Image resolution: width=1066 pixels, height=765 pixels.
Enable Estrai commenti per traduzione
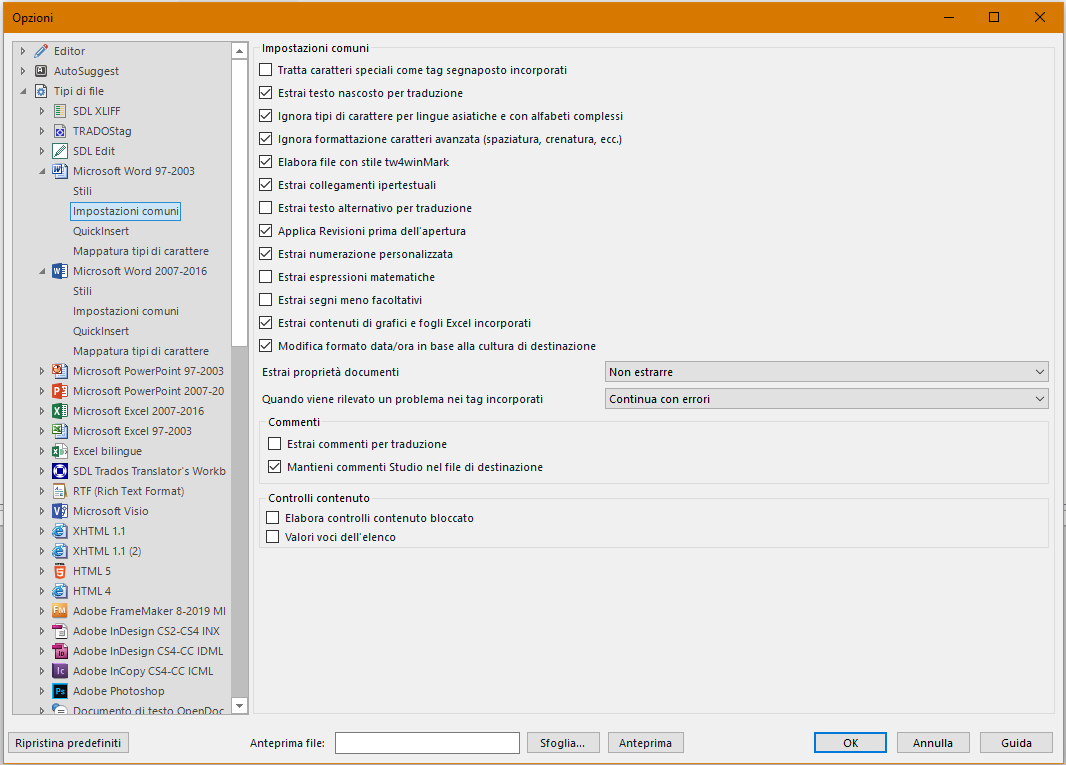pyautogui.click(x=275, y=444)
